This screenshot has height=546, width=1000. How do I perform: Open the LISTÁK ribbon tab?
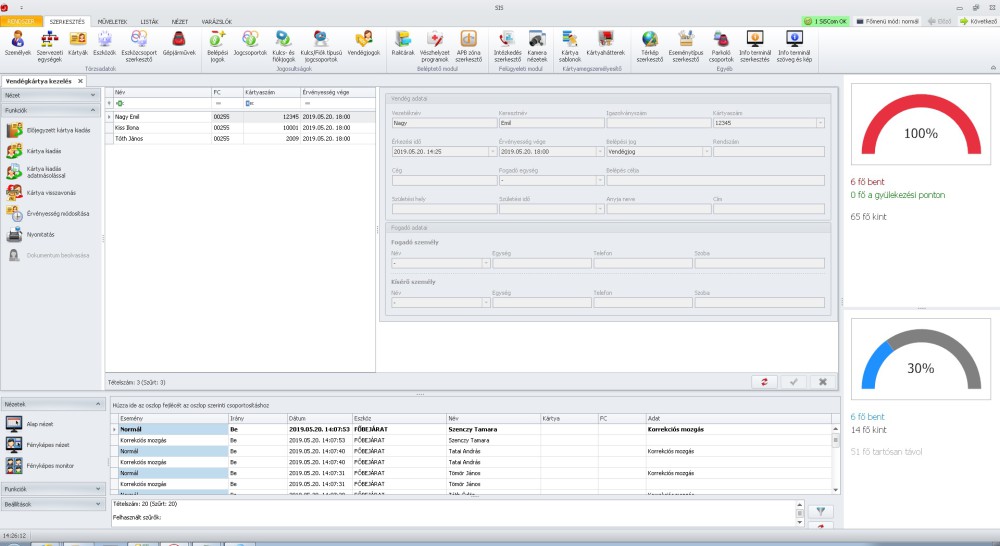coord(149,20)
